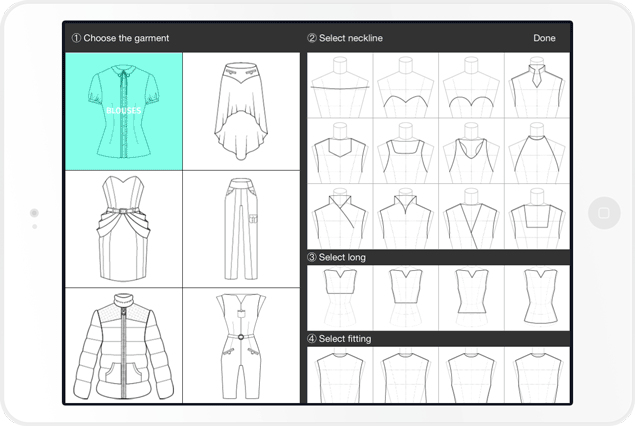Select the Blouses garment tile
Screen dimensions: 635x426
[x=124, y=110]
